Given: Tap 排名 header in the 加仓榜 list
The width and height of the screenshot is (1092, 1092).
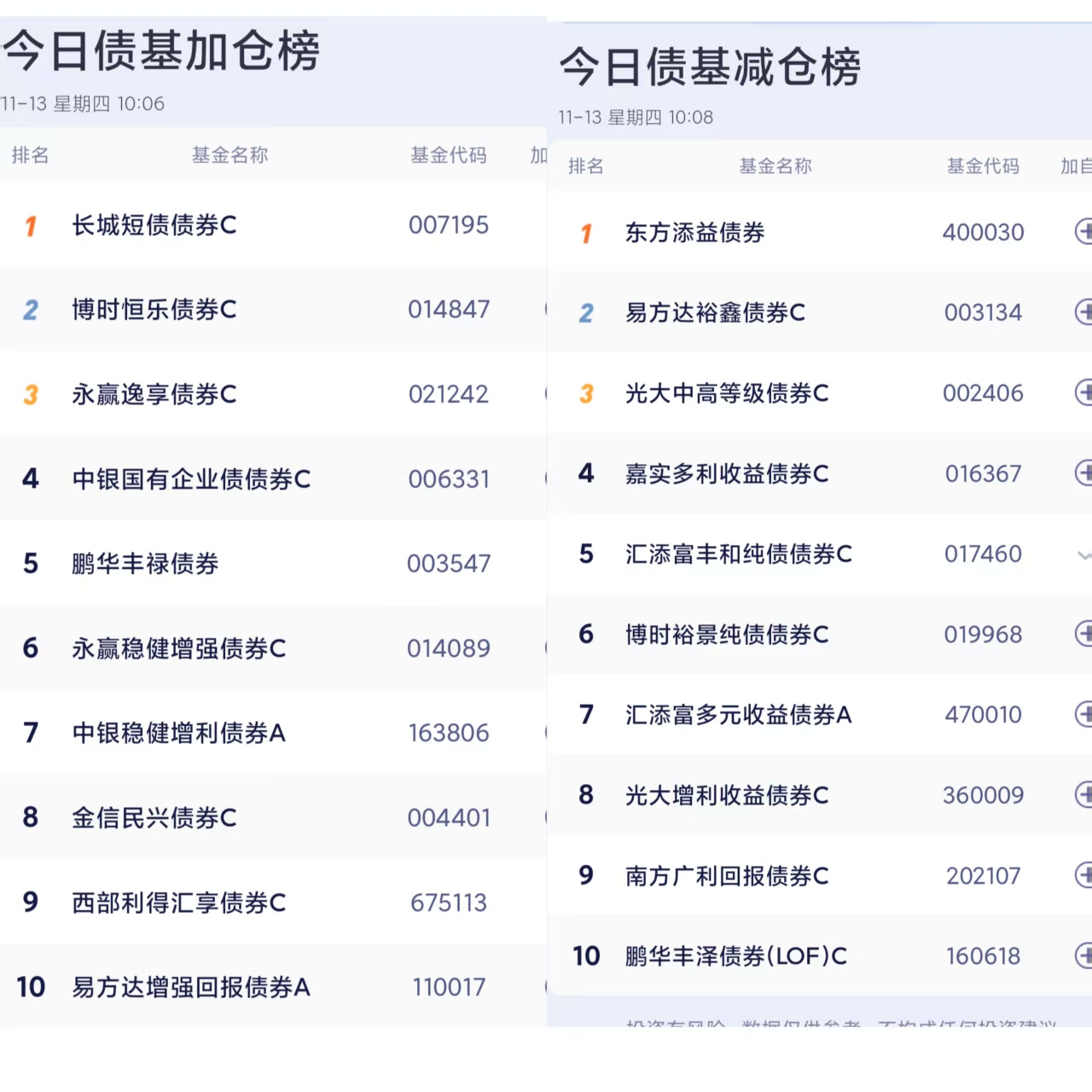Looking at the screenshot, I should click(30, 155).
